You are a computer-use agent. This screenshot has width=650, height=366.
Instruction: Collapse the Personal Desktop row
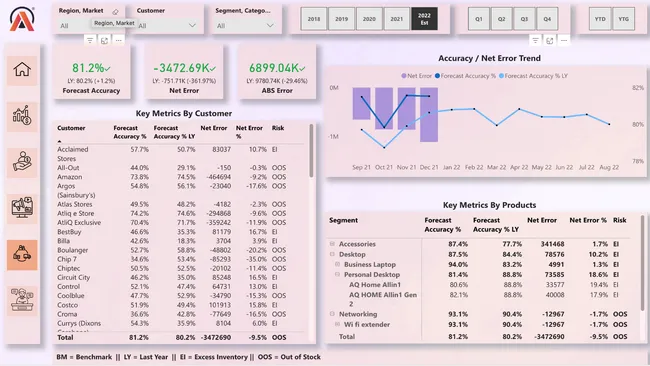(x=337, y=274)
